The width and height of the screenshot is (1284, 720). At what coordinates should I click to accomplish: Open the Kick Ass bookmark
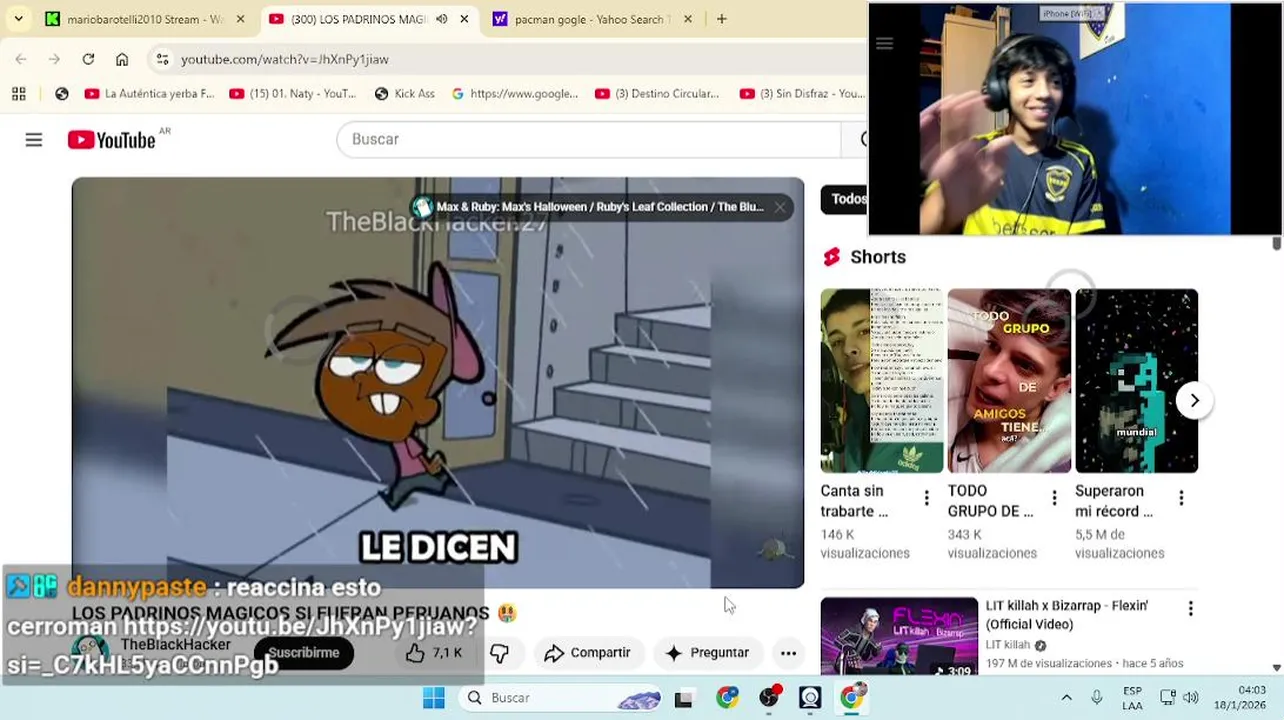[x=405, y=93]
